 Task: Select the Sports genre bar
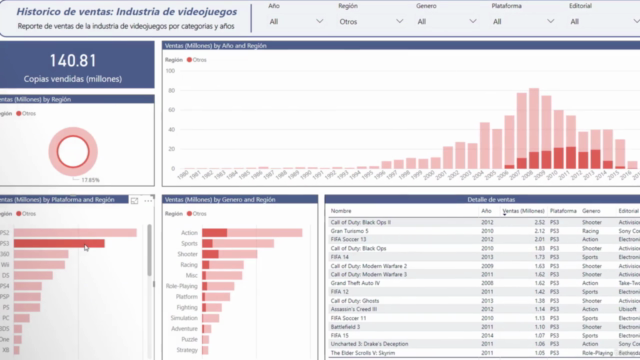(x=238, y=243)
